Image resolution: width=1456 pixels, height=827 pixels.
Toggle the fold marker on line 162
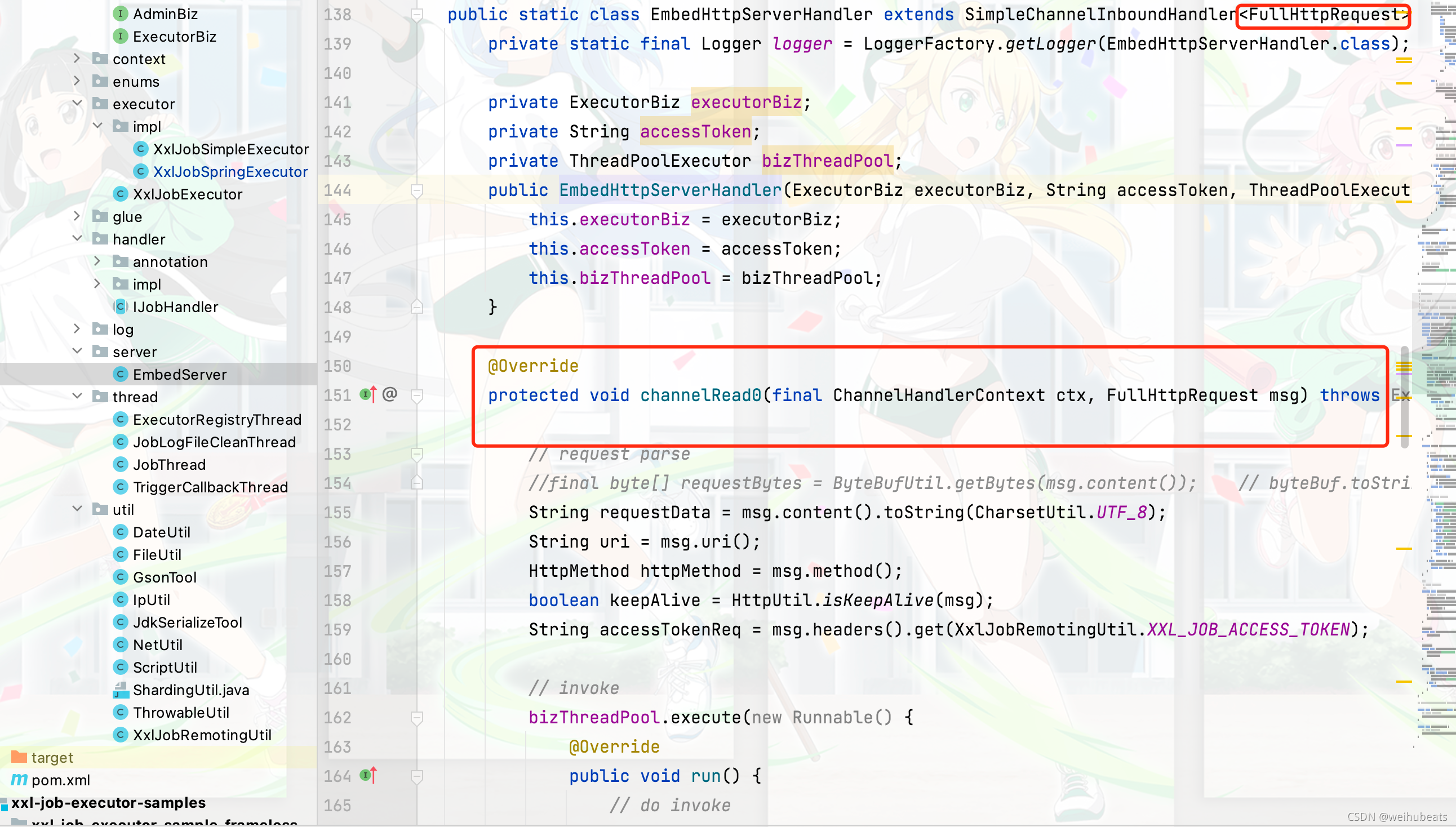[x=417, y=717]
